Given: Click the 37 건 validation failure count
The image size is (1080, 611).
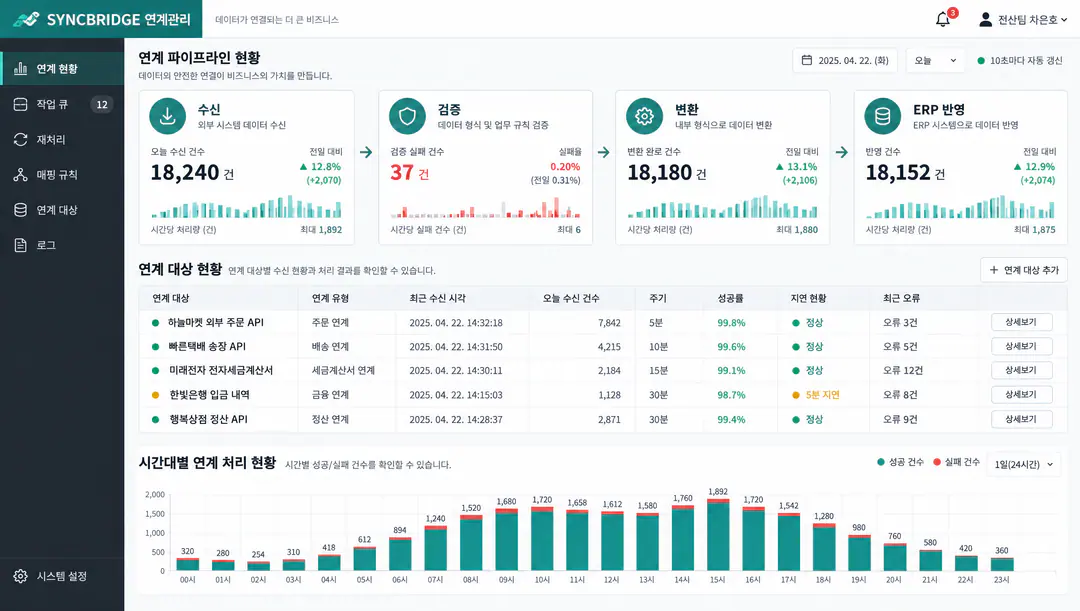Looking at the screenshot, I should [409, 172].
